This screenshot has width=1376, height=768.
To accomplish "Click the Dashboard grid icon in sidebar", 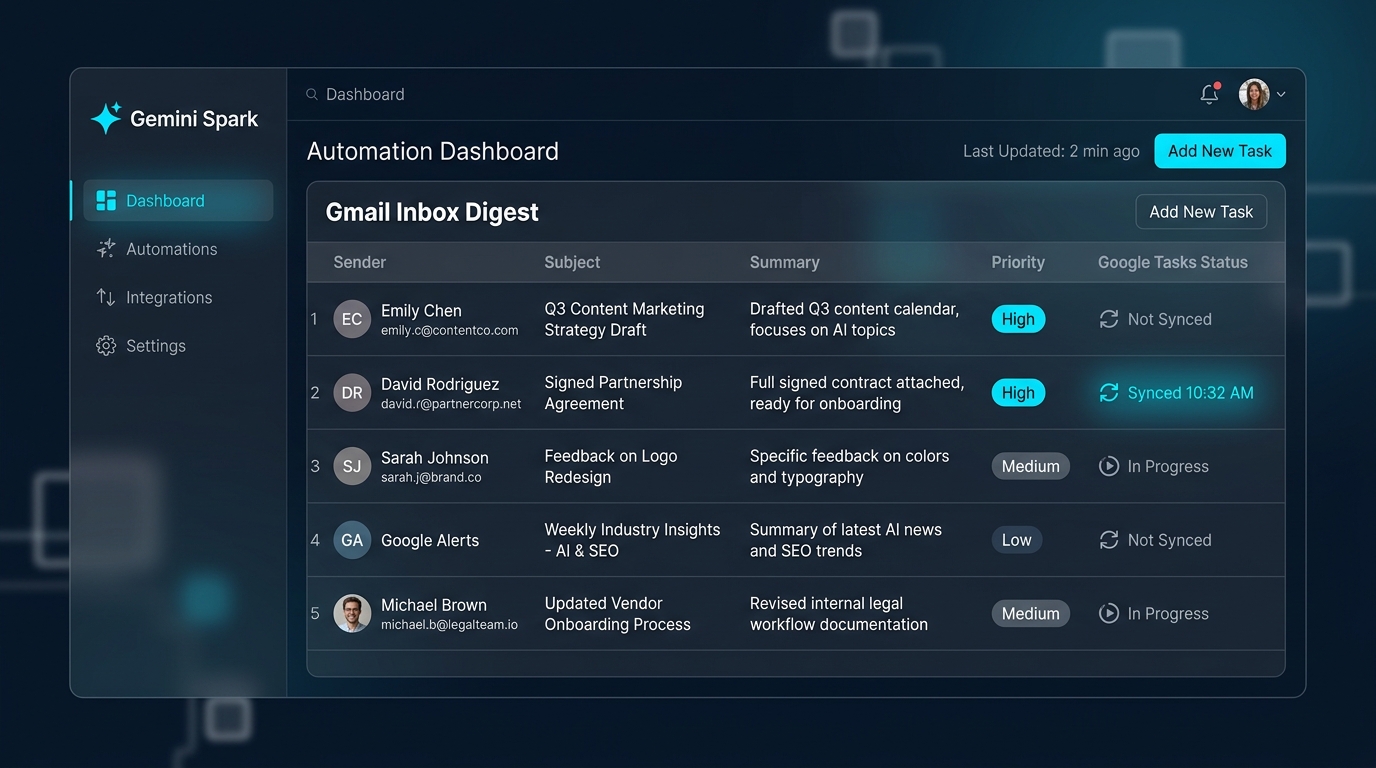I will pos(106,201).
